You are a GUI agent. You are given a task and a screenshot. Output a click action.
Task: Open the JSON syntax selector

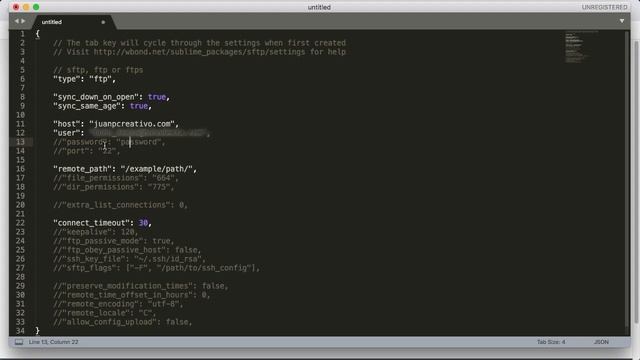[601, 342]
